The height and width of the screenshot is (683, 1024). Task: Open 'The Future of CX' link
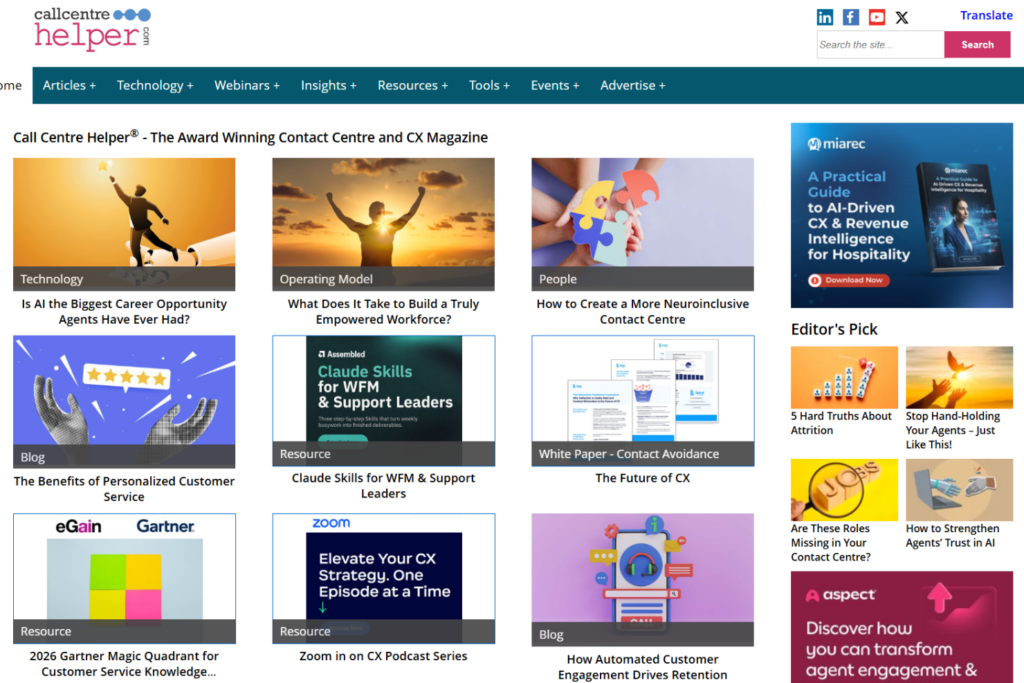[x=643, y=478]
